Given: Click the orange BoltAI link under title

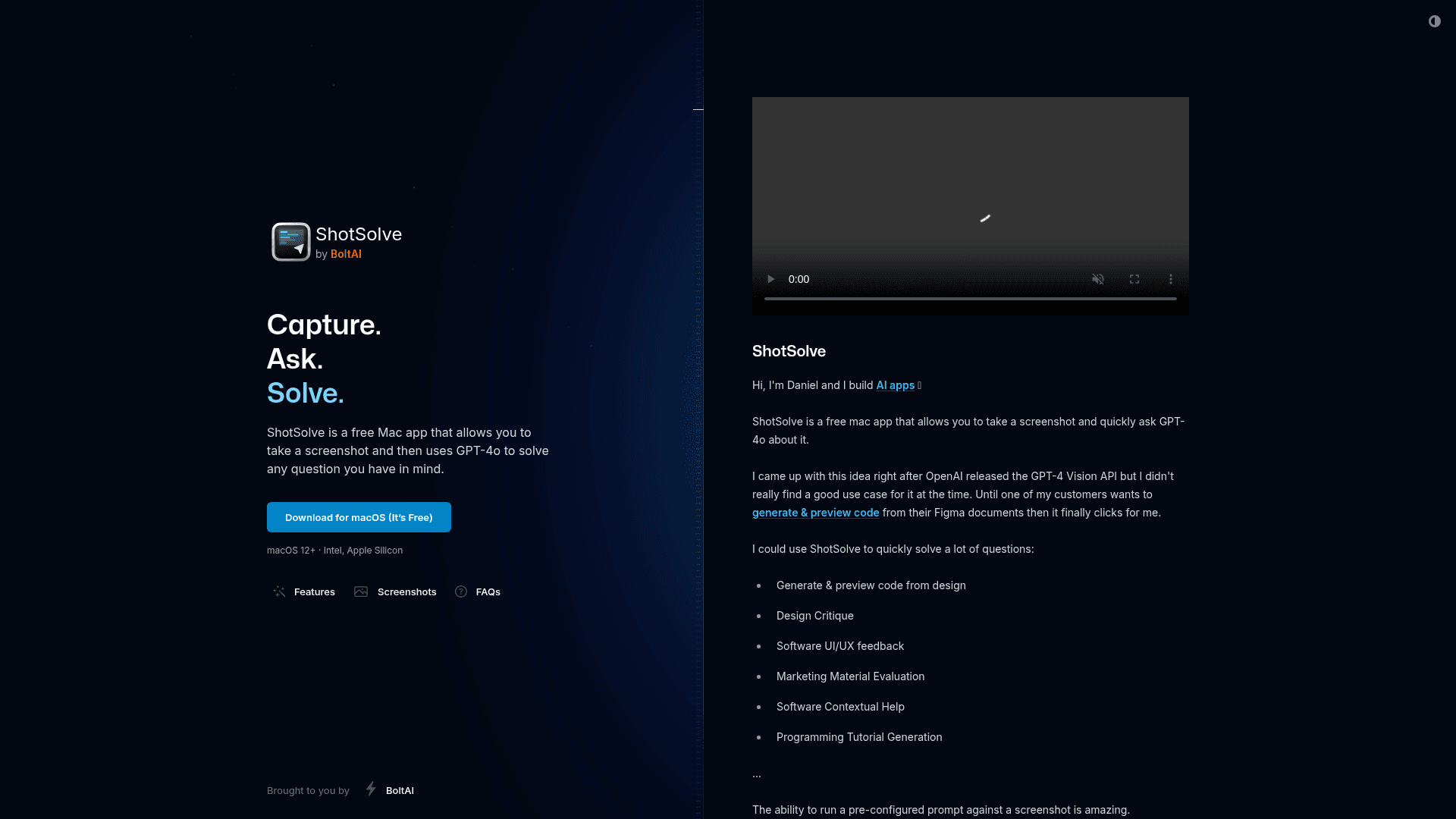Looking at the screenshot, I should click(346, 254).
